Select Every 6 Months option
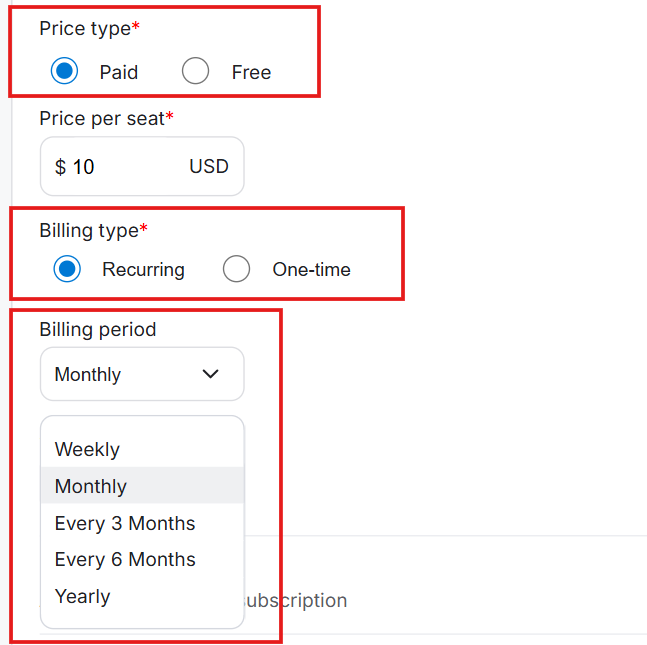 click(125, 559)
